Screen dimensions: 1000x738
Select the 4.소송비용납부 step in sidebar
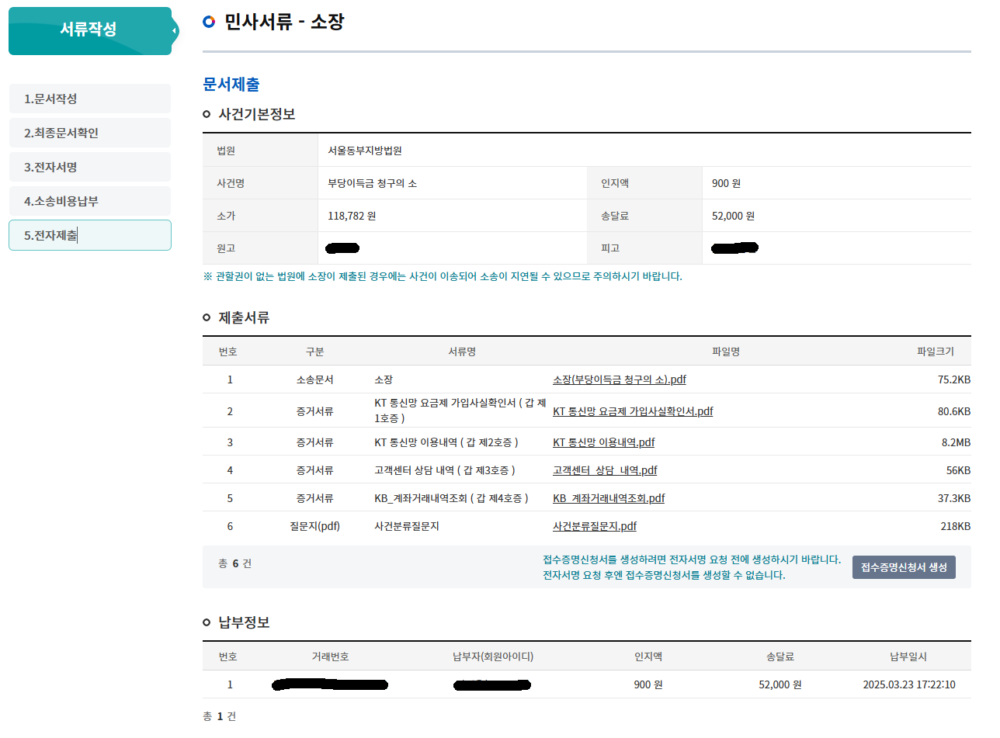click(90, 200)
